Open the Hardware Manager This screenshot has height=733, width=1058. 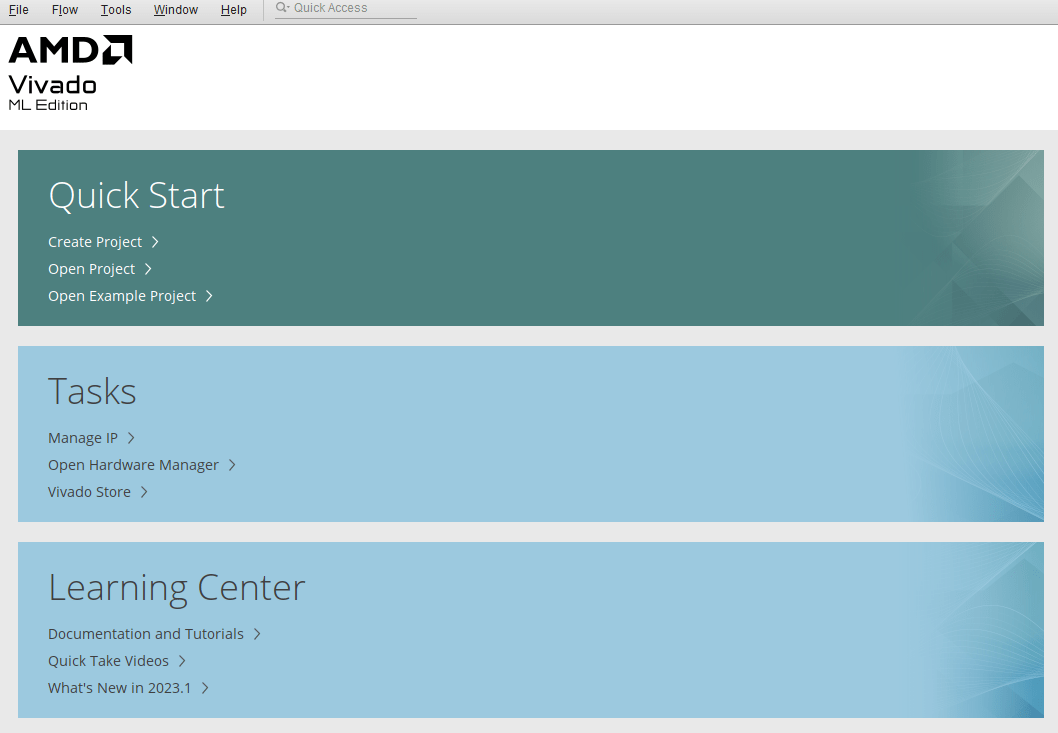pyautogui.click(x=133, y=464)
